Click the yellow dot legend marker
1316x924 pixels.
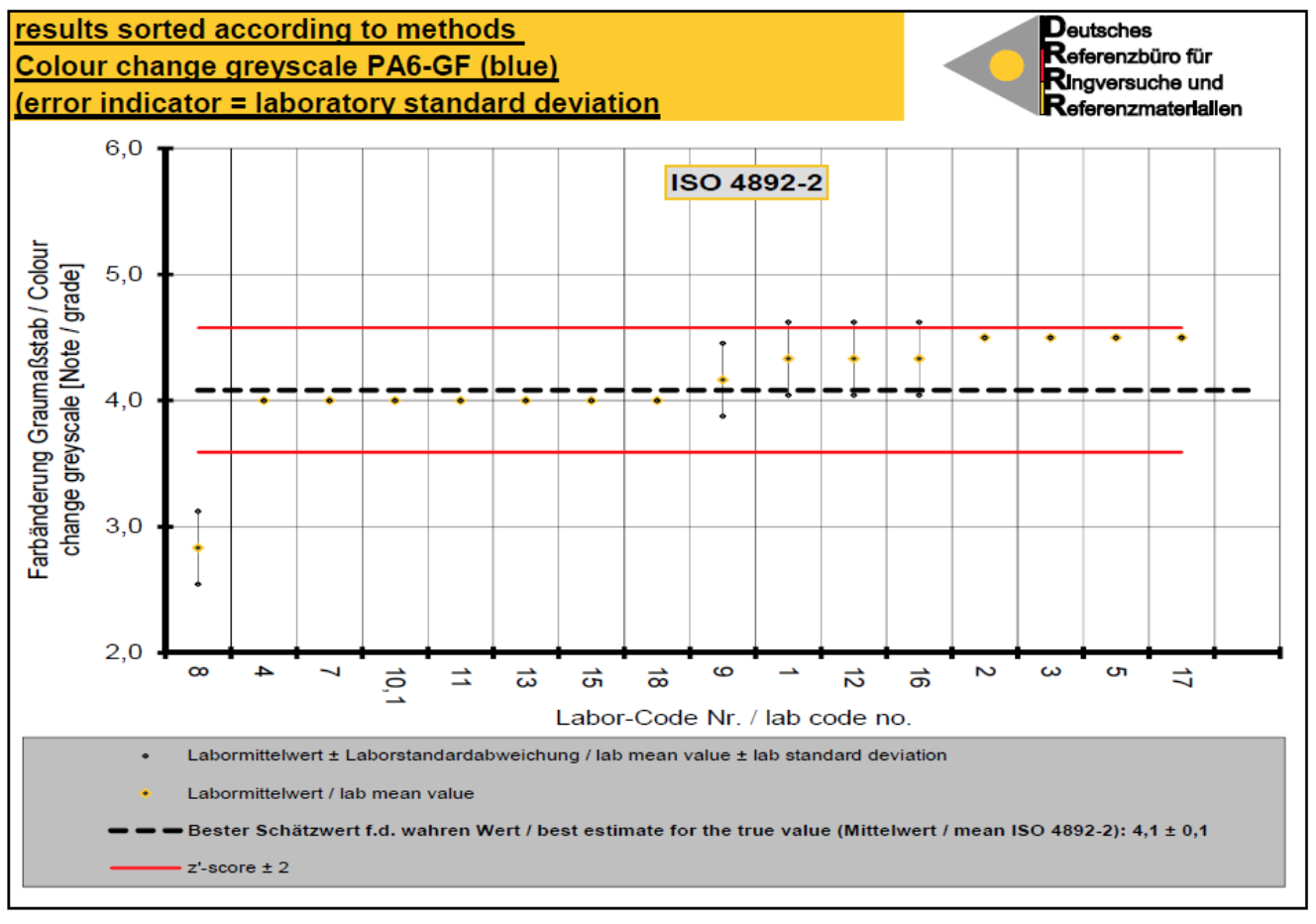click(x=146, y=794)
